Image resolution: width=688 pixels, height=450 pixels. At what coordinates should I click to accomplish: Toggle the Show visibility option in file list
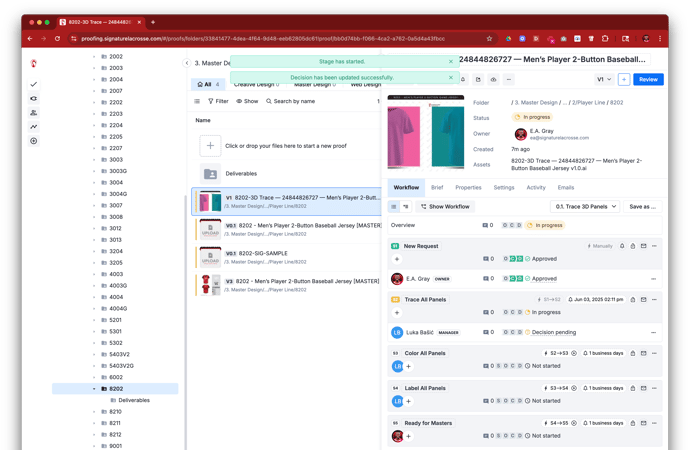click(x=246, y=101)
